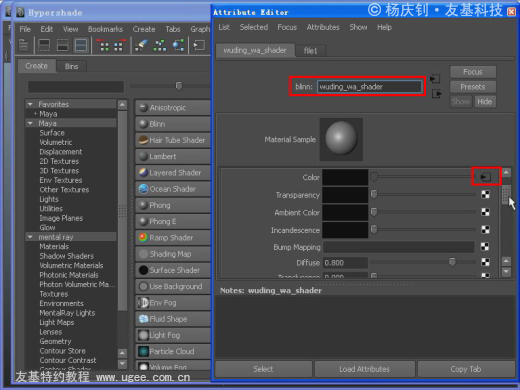This screenshot has height=390, width=520.
Task: Click the Load Attributes button
Action: [364, 369]
